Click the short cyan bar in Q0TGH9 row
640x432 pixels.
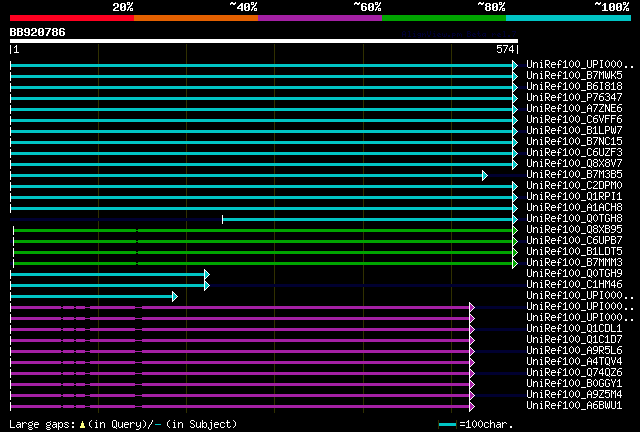click(107, 274)
